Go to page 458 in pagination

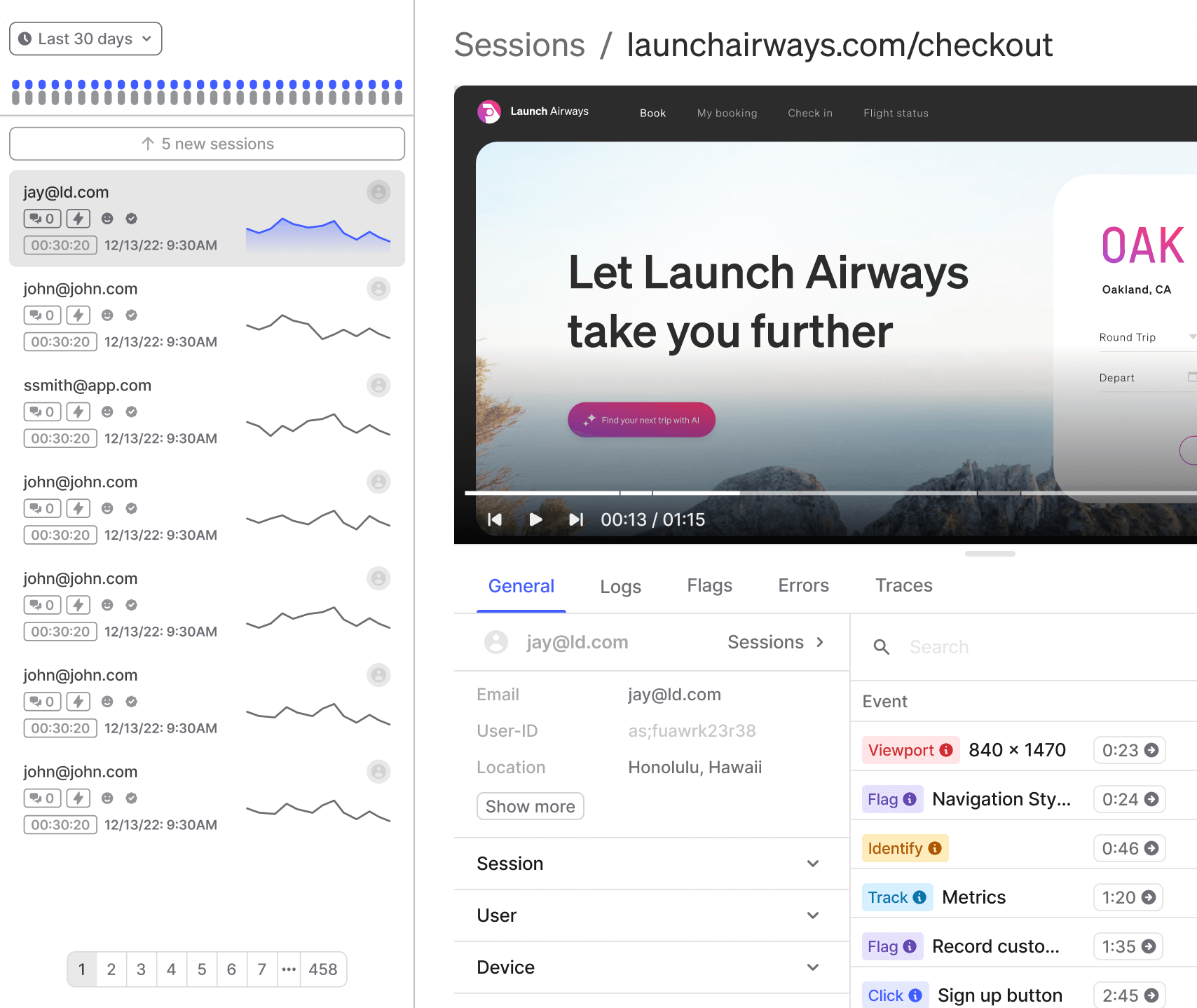[322, 969]
